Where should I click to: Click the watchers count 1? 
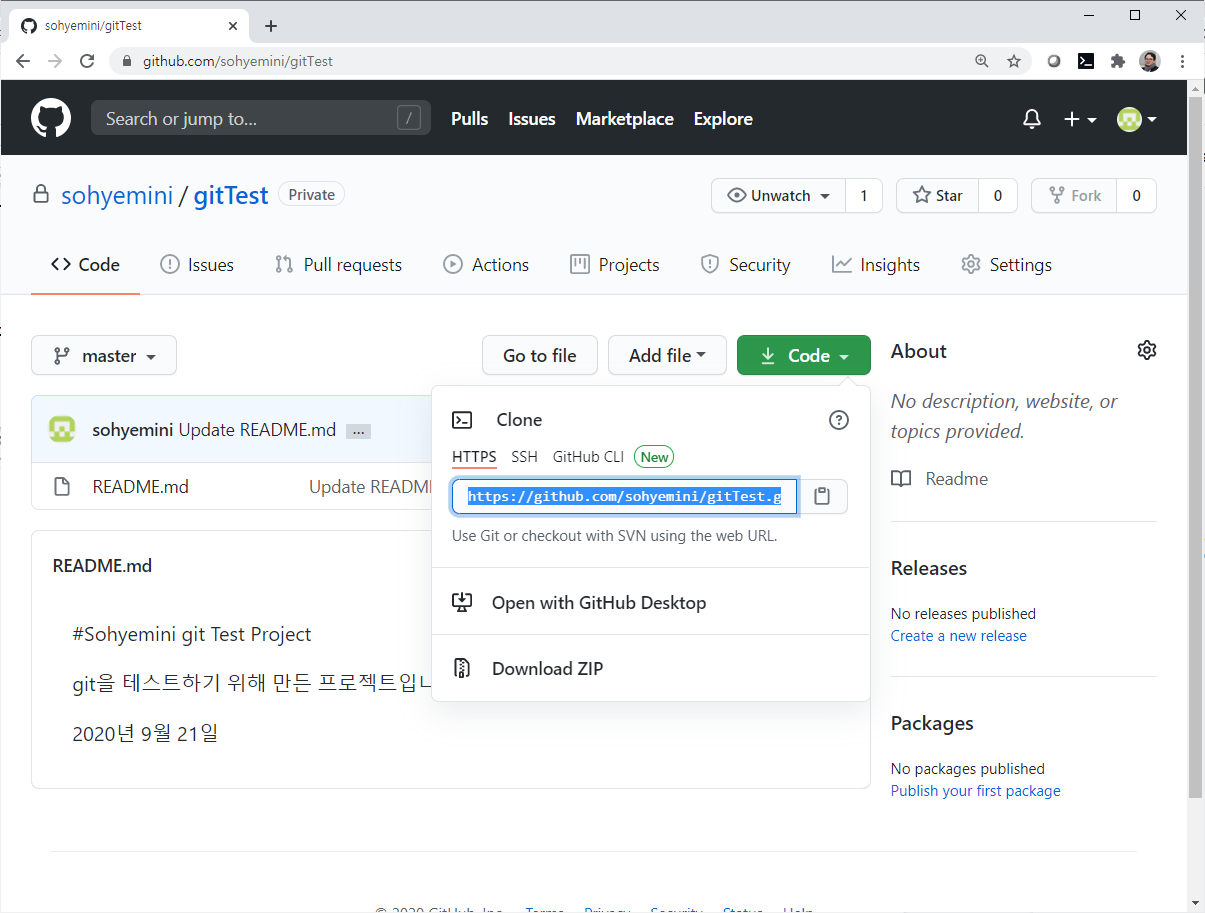[x=864, y=196]
